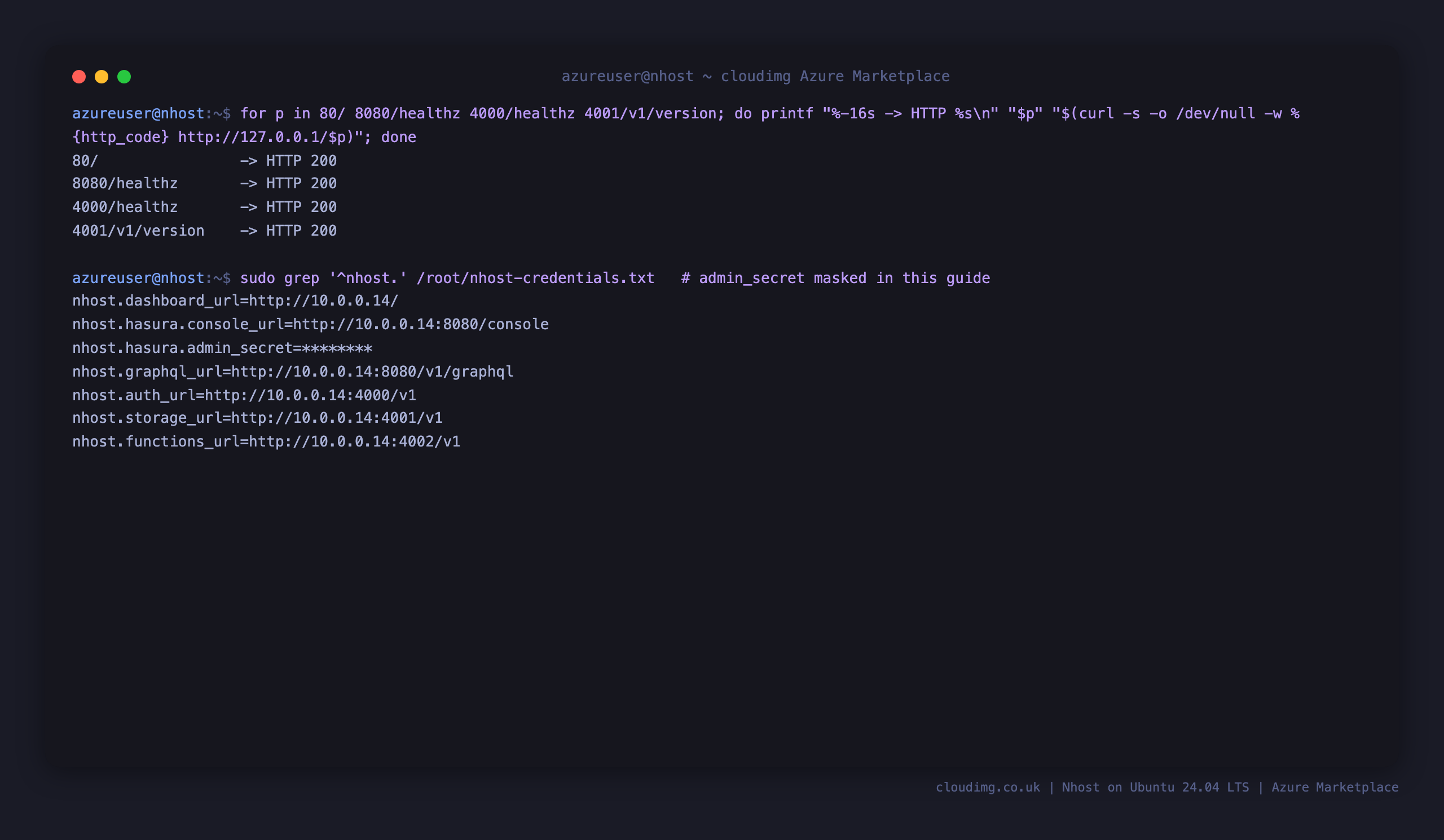Image resolution: width=1444 pixels, height=840 pixels.
Task: Click the second 'azureuser@nhost' prompt before sudo grep
Action: pos(138,278)
